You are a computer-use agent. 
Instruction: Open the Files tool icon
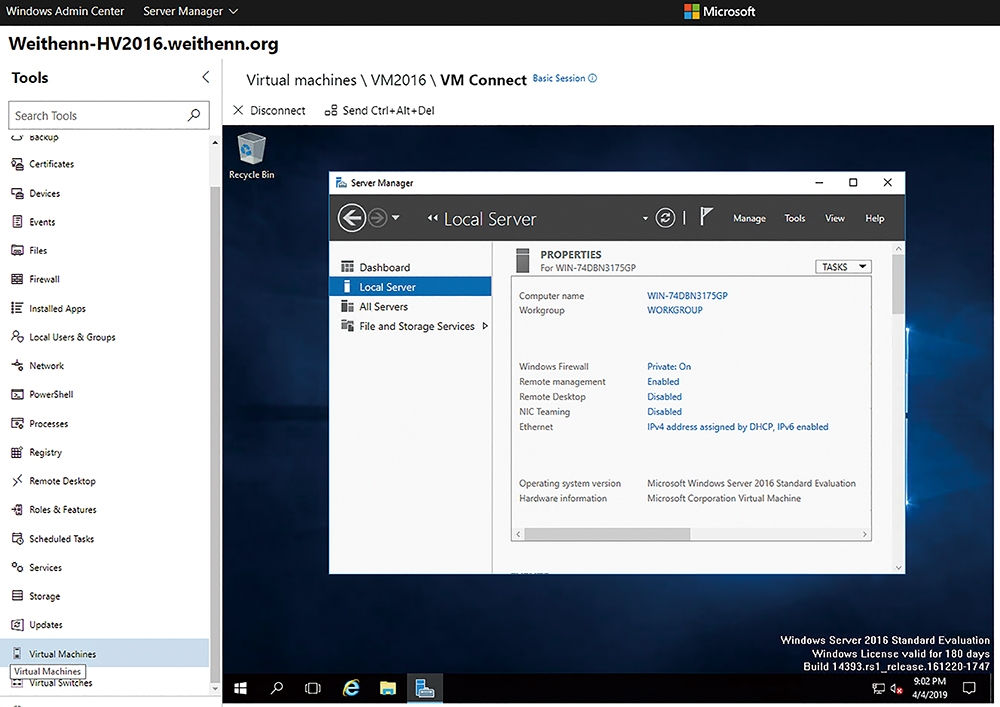[17, 250]
